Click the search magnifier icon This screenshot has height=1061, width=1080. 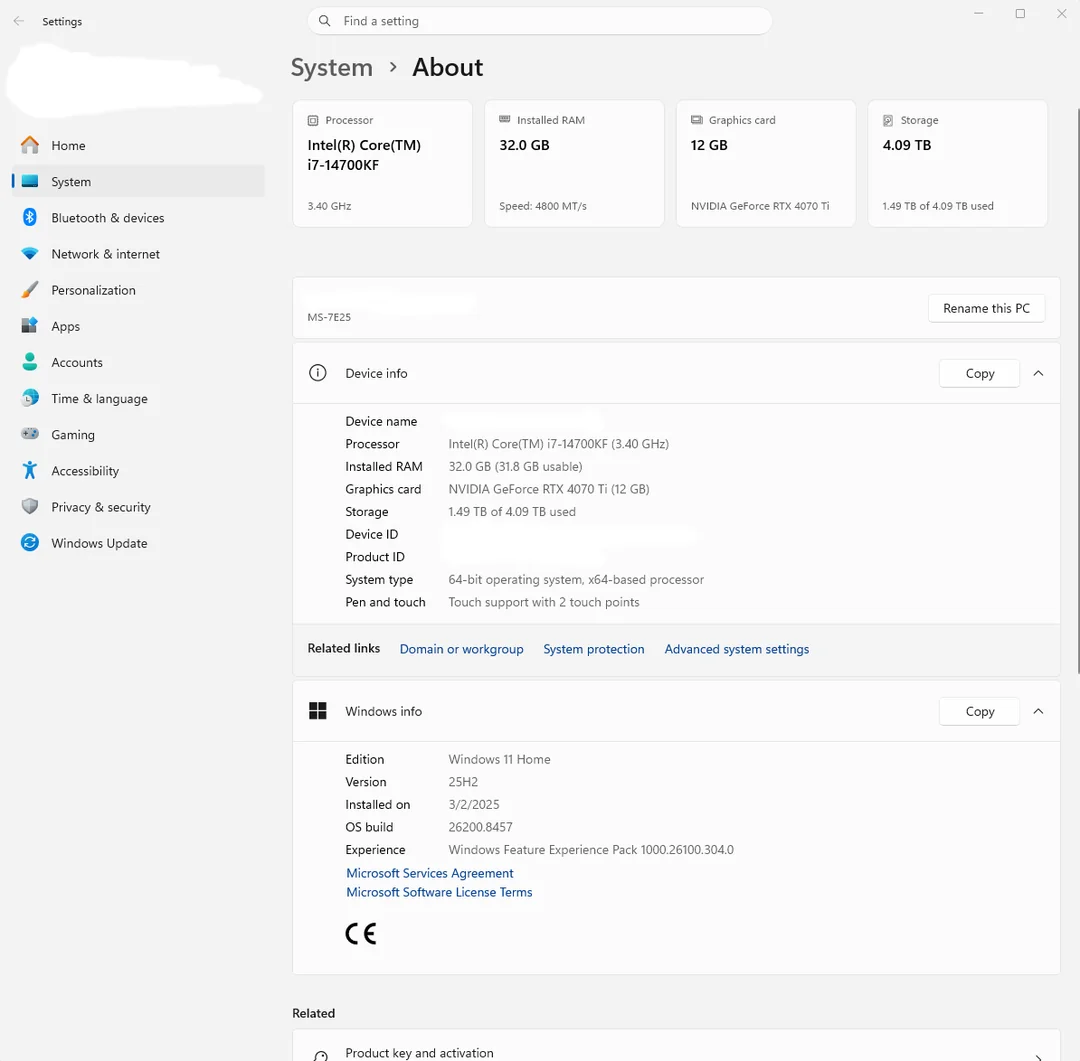[x=324, y=21]
